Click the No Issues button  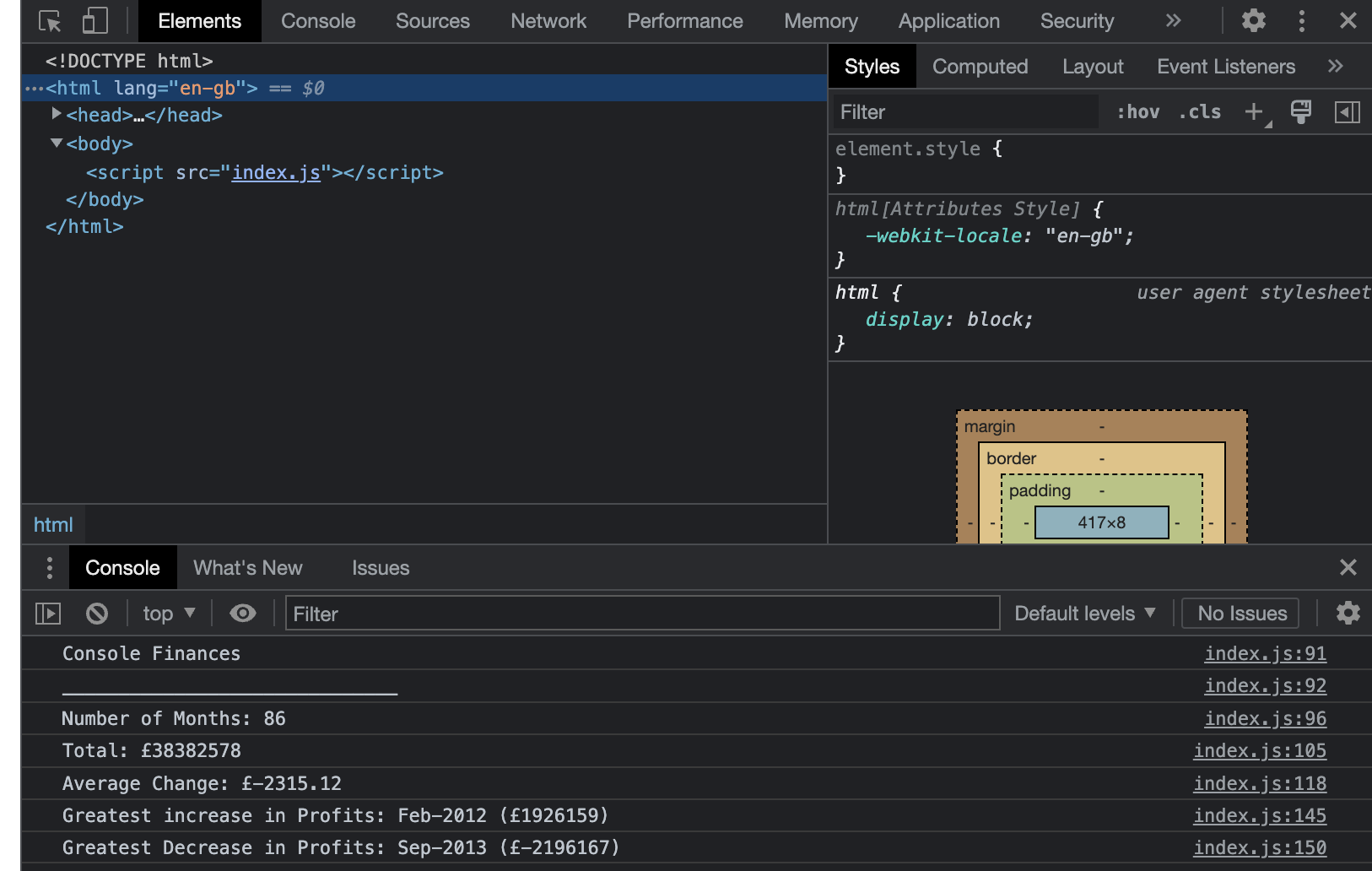(x=1240, y=614)
